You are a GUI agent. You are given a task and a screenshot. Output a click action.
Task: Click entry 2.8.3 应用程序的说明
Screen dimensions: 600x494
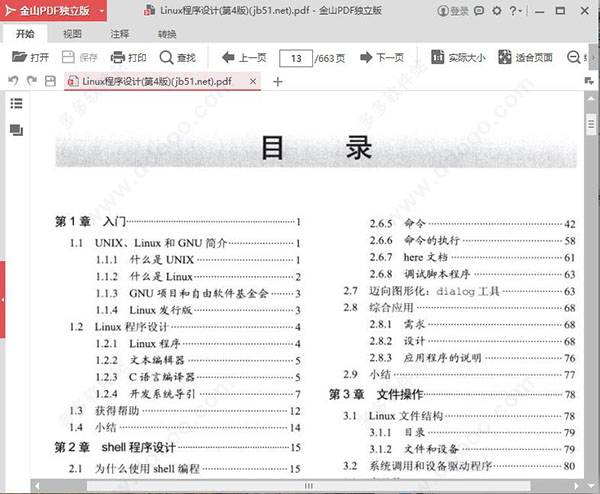tap(472, 358)
